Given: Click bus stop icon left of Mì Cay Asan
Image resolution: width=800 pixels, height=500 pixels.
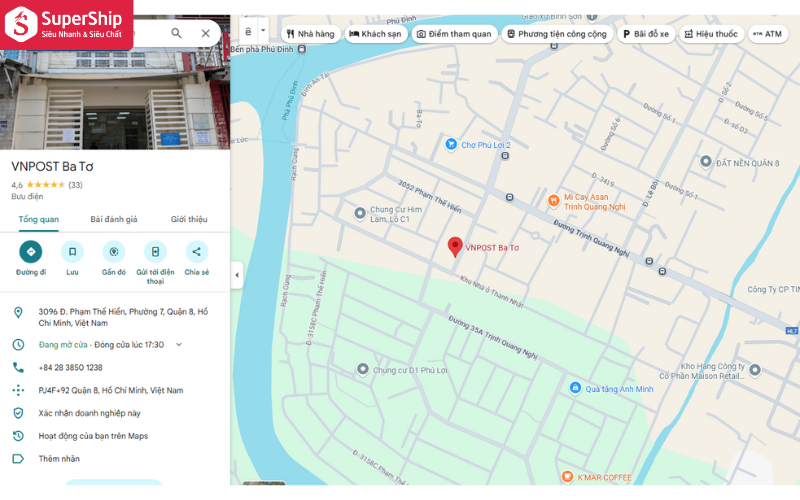Looking at the screenshot, I should 509,197.
